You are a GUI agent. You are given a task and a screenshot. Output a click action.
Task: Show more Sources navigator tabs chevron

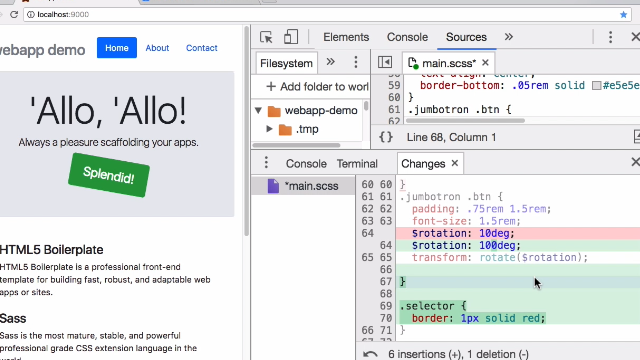point(330,62)
